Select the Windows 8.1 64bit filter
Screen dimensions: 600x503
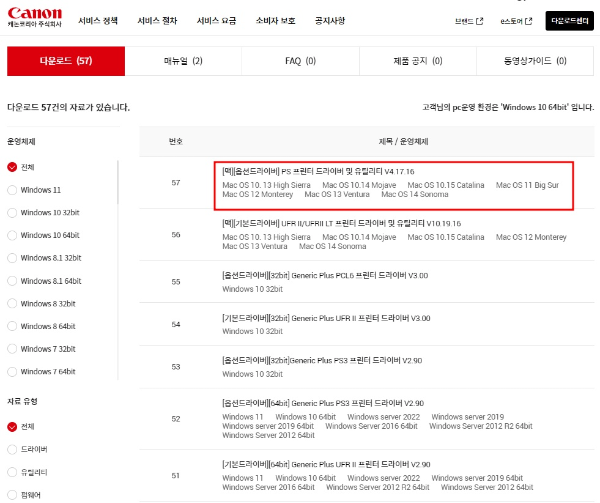[12, 281]
